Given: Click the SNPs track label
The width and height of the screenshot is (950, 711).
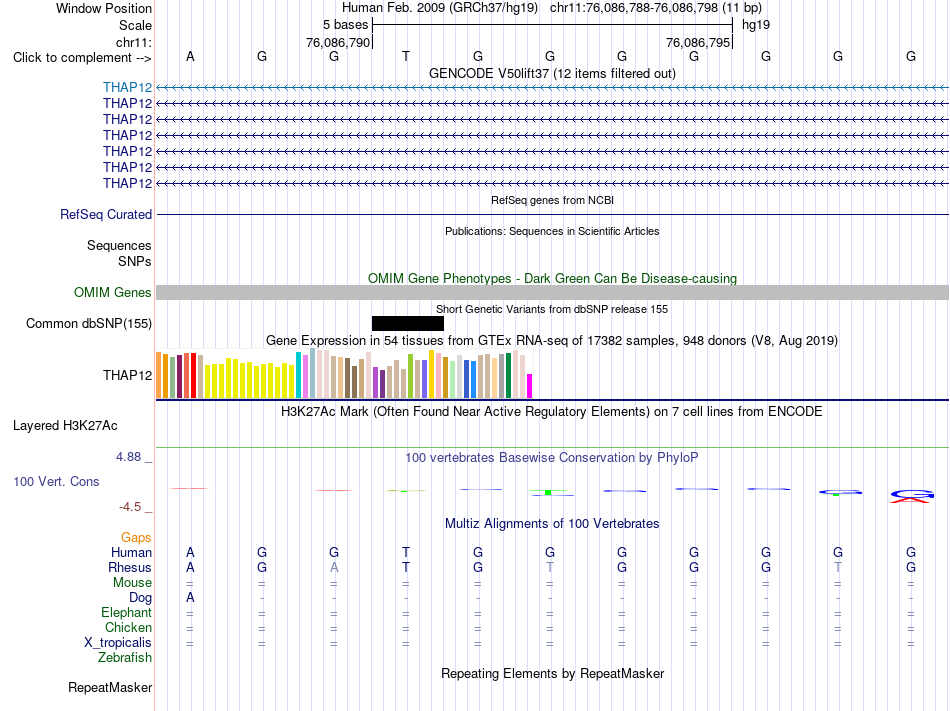Looking at the screenshot, I should (x=135, y=262).
